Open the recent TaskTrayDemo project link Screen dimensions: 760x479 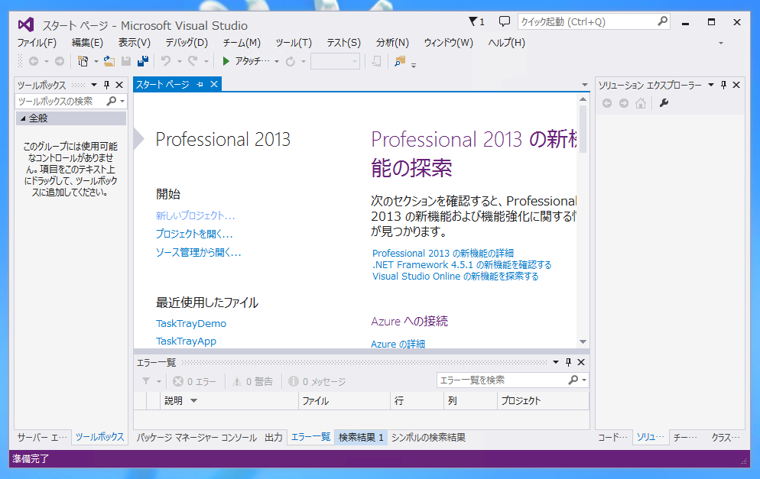(191, 323)
